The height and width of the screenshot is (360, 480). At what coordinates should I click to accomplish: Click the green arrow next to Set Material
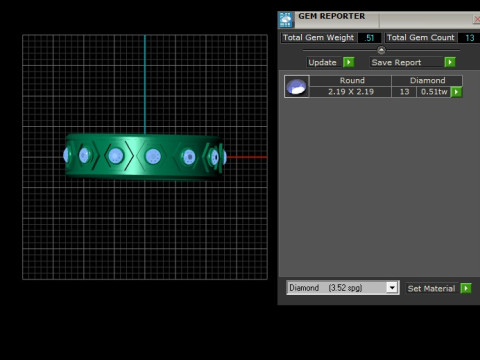click(466, 288)
